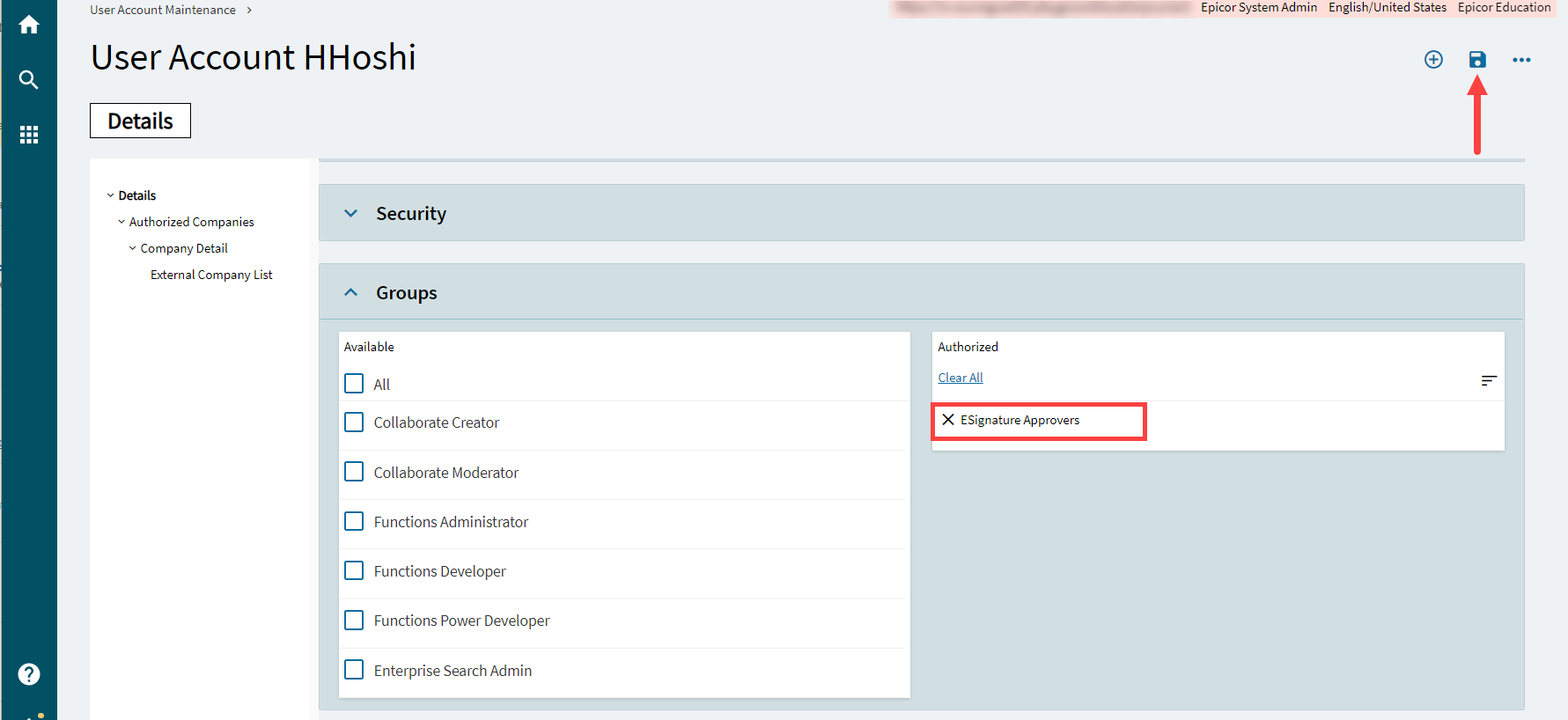Image resolution: width=1568 pixels, height=720 pixels.
Task: Collapse the Authorized Companies tree node
Action: tap(121, 222)
